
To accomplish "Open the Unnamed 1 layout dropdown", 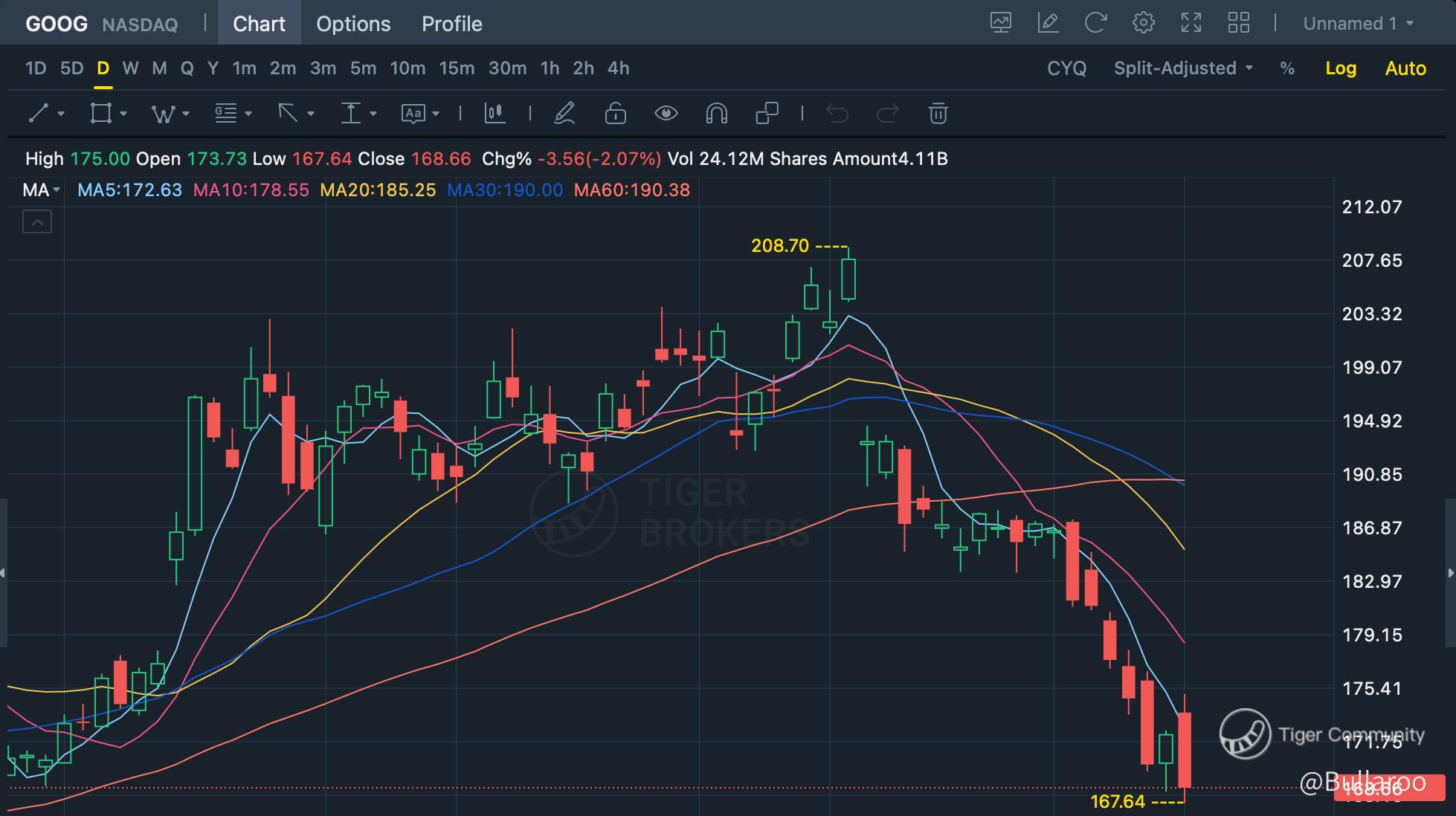I will (x=1358, y=24).
